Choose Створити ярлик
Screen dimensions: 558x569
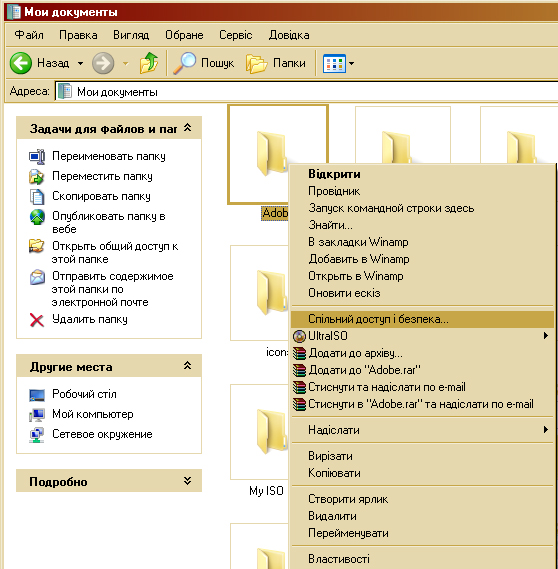[423, 499]
